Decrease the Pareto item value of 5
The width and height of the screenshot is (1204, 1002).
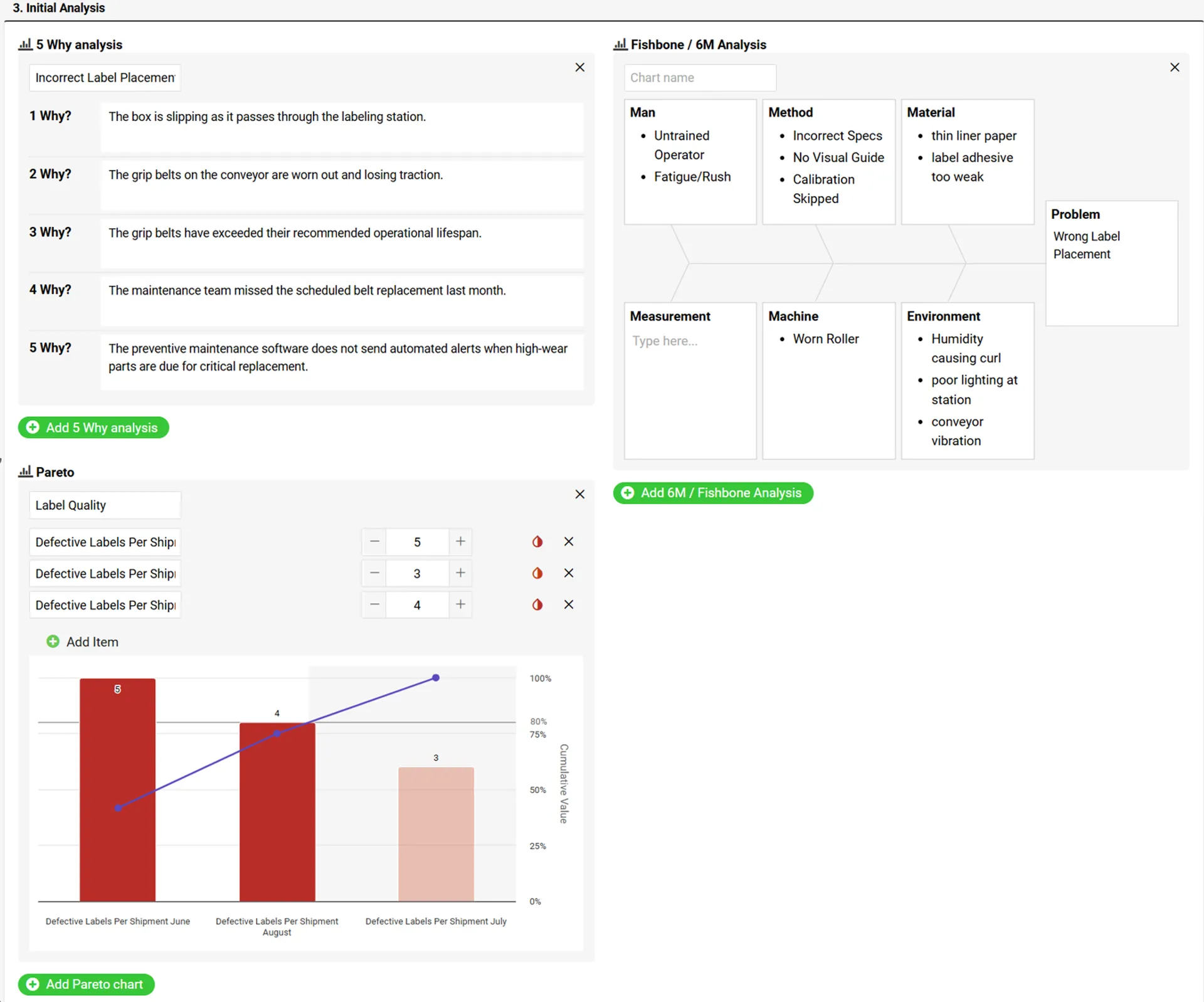coord(374,542)
